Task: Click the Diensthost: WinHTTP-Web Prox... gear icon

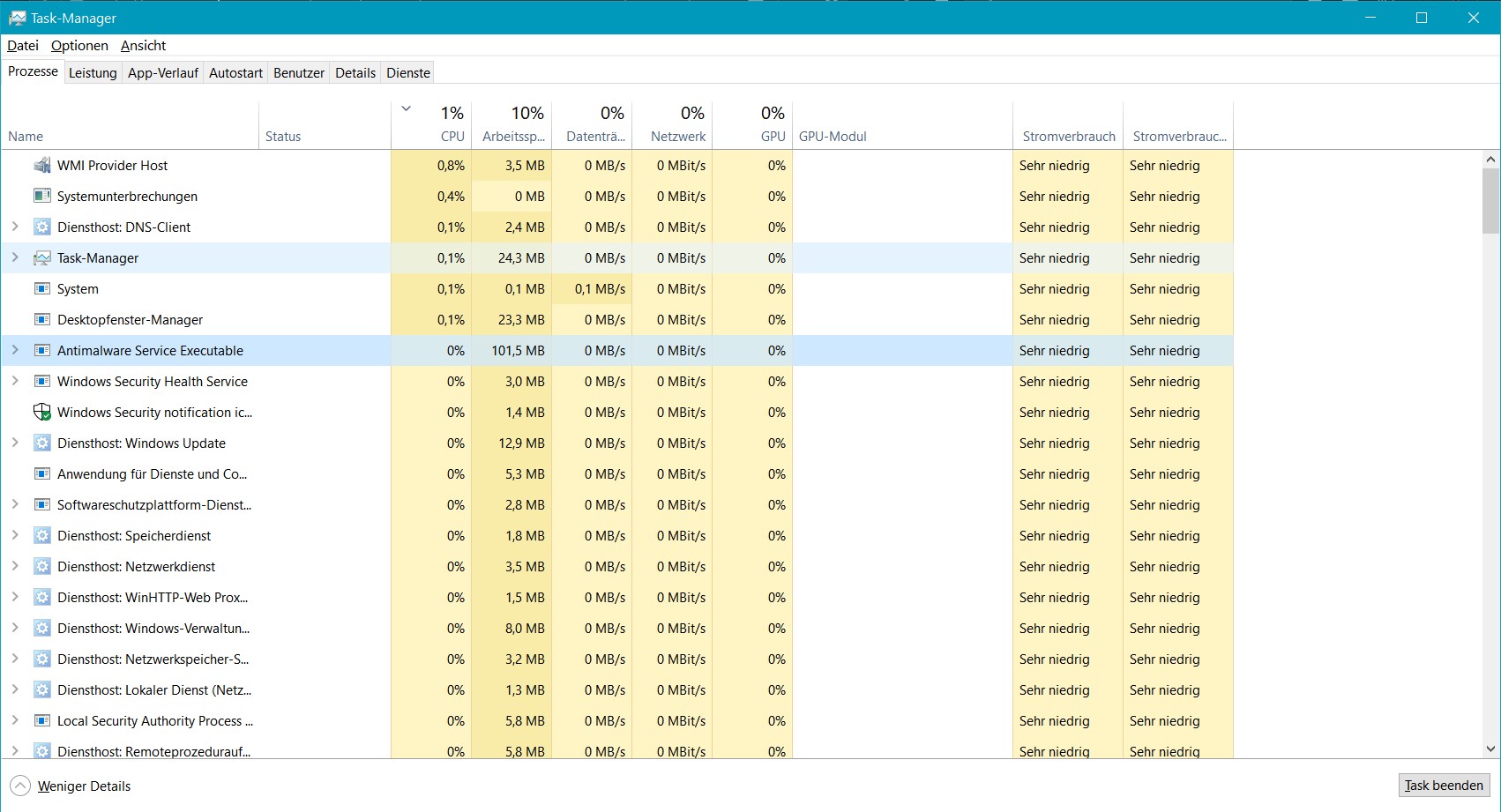Action: point(41,597)
